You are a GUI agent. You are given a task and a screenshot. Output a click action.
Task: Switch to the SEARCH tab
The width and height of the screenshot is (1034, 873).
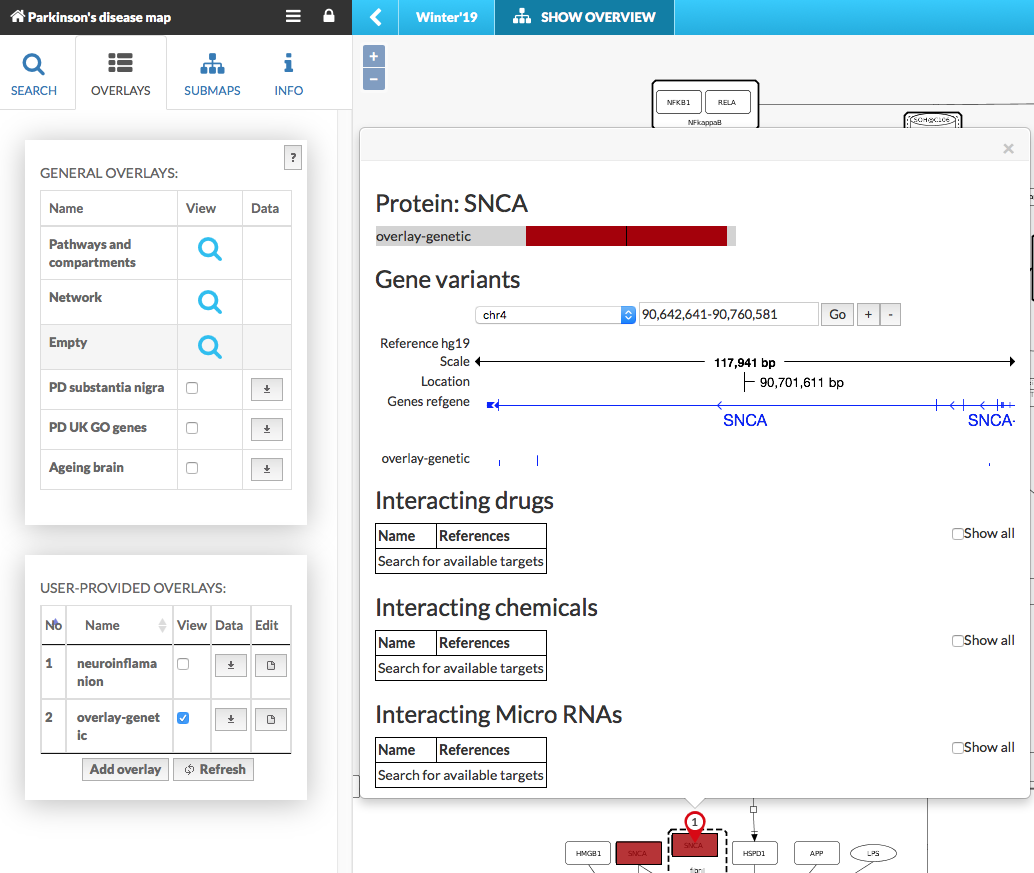[34, 74]
